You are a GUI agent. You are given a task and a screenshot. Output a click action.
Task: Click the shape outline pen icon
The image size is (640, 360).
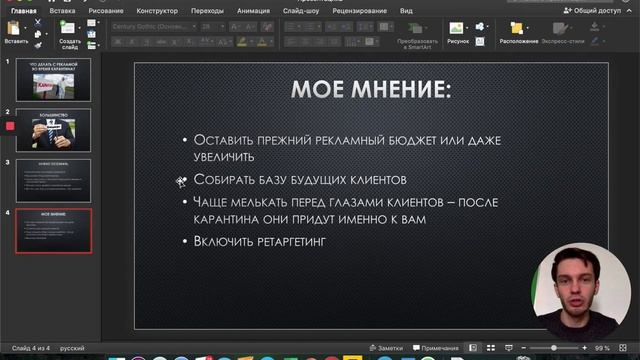(x=595, y=41)
